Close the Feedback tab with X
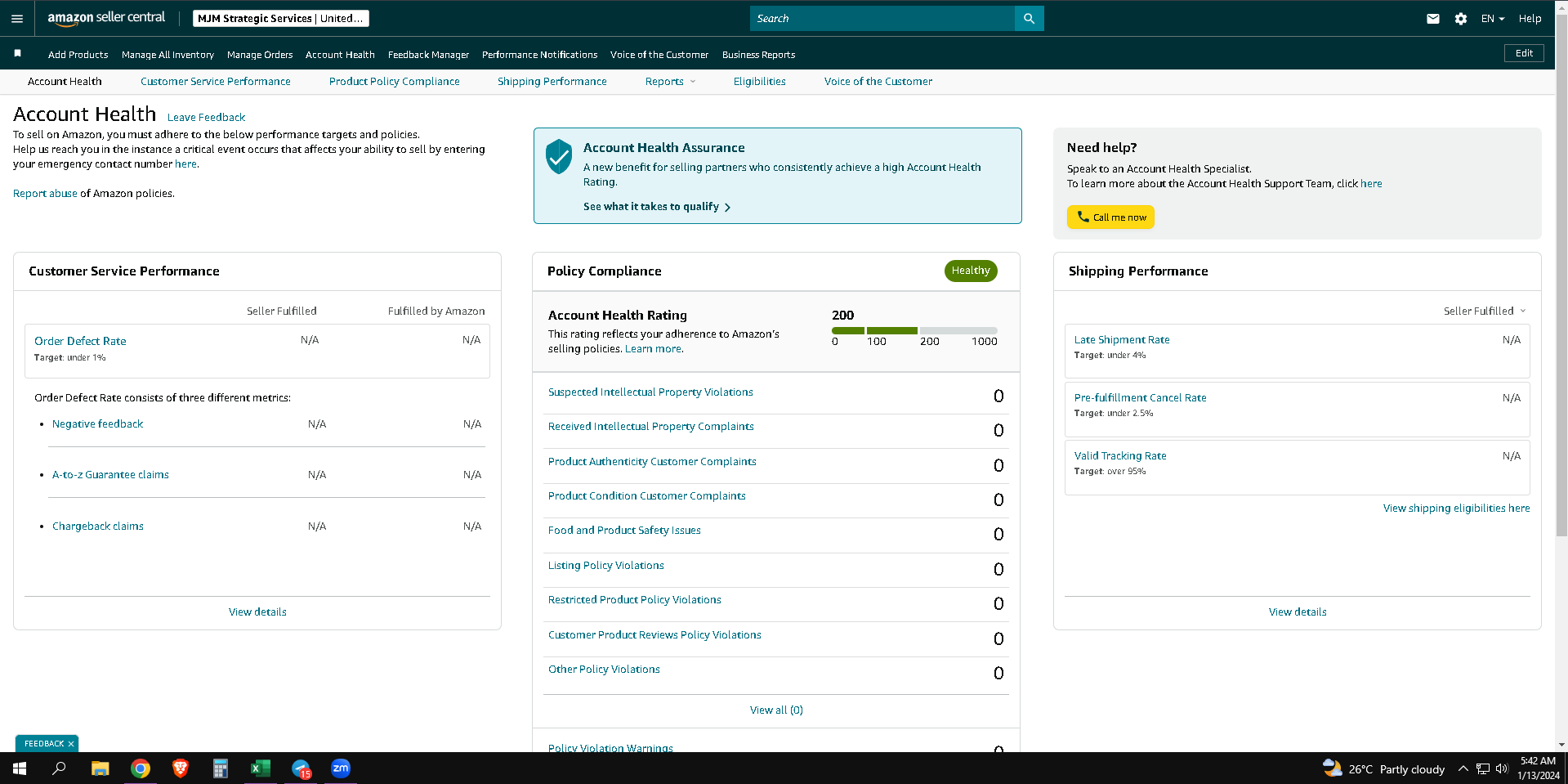This screenshot has height=784, width=1568. coord(71,744)
